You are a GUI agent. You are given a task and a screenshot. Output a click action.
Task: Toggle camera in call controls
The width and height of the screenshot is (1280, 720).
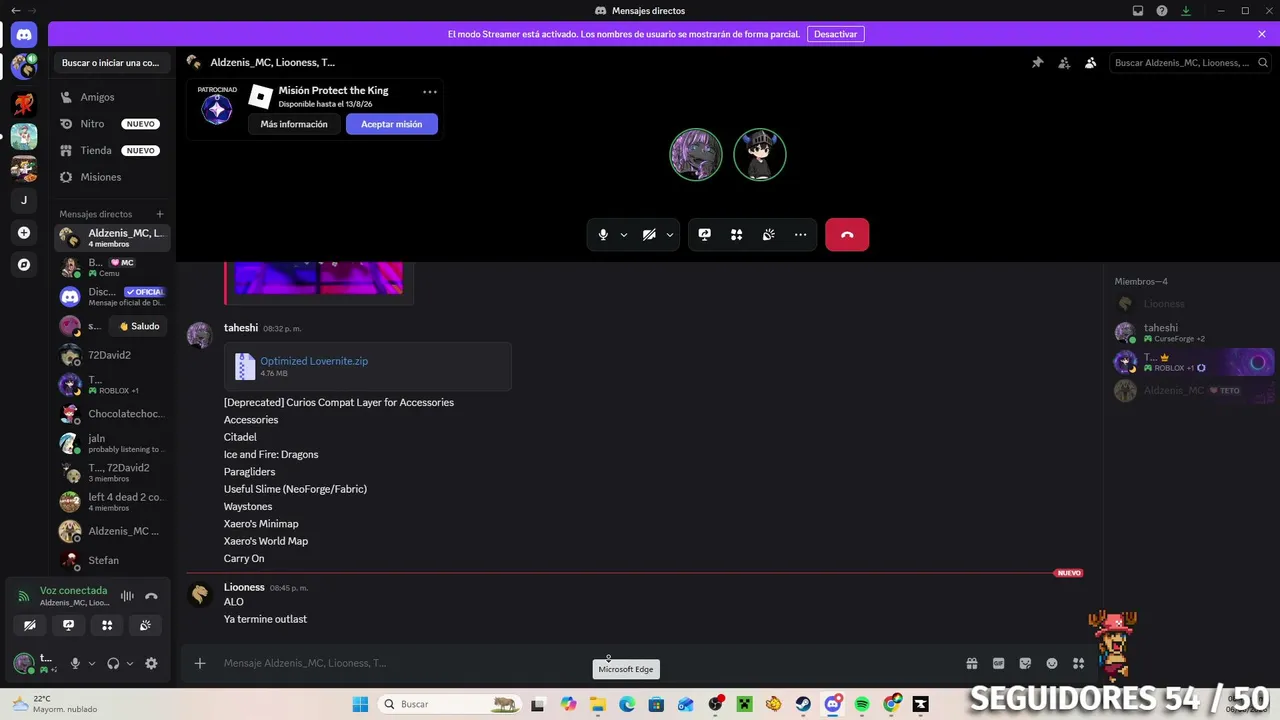(x=649, y=235)
